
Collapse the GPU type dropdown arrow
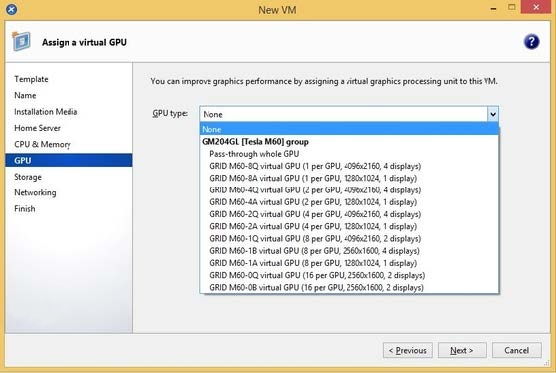pos(493,114)
